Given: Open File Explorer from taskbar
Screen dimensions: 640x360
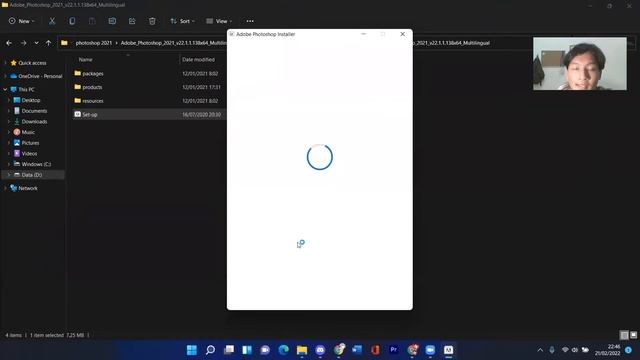Looking at the screenshot, I should (x=302, y=350).
